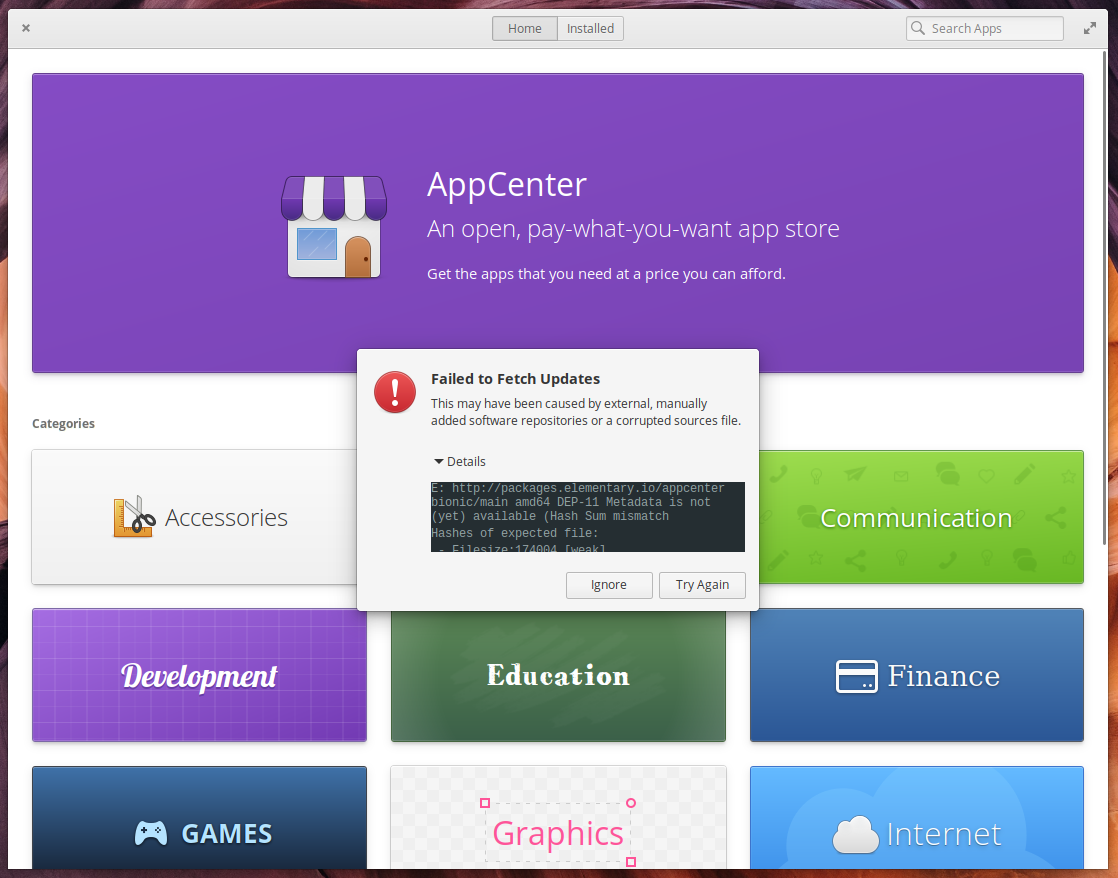Click the scissors and ruler Accessories icon

(x=134, y=516)
